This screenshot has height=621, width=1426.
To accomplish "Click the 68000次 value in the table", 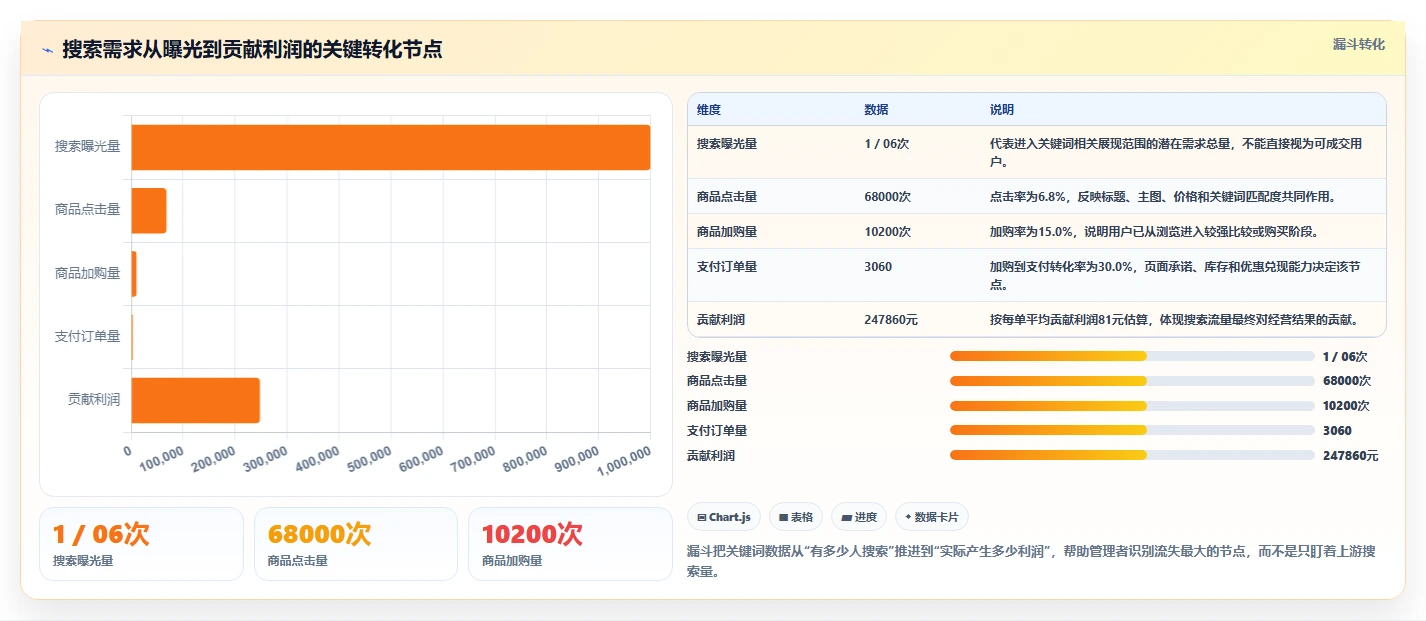I will coord(888,196).
